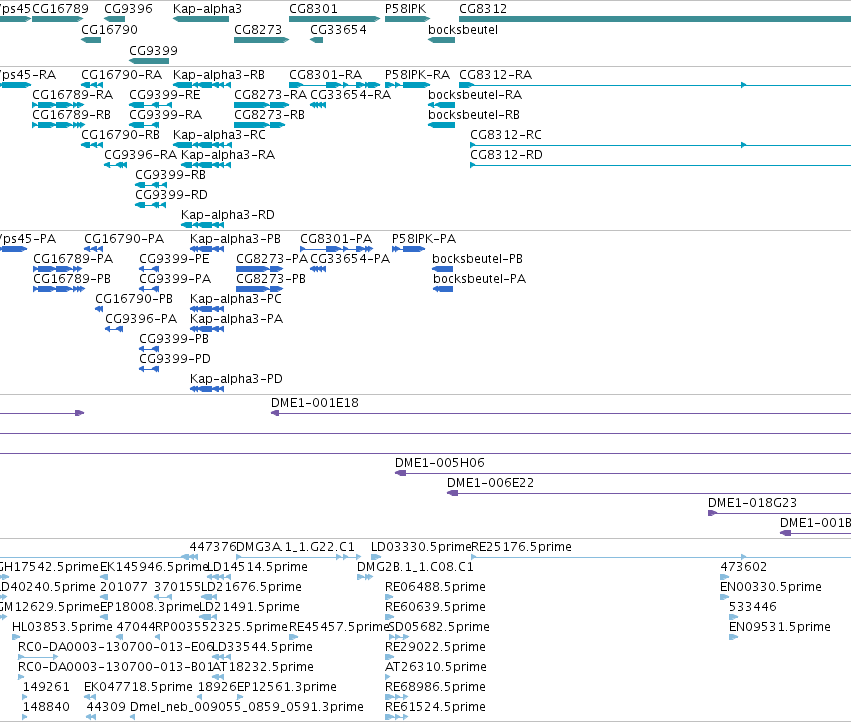Select the DME1-001E18 clone label
This screenshot has height=722, width=851.
(315, 403)
